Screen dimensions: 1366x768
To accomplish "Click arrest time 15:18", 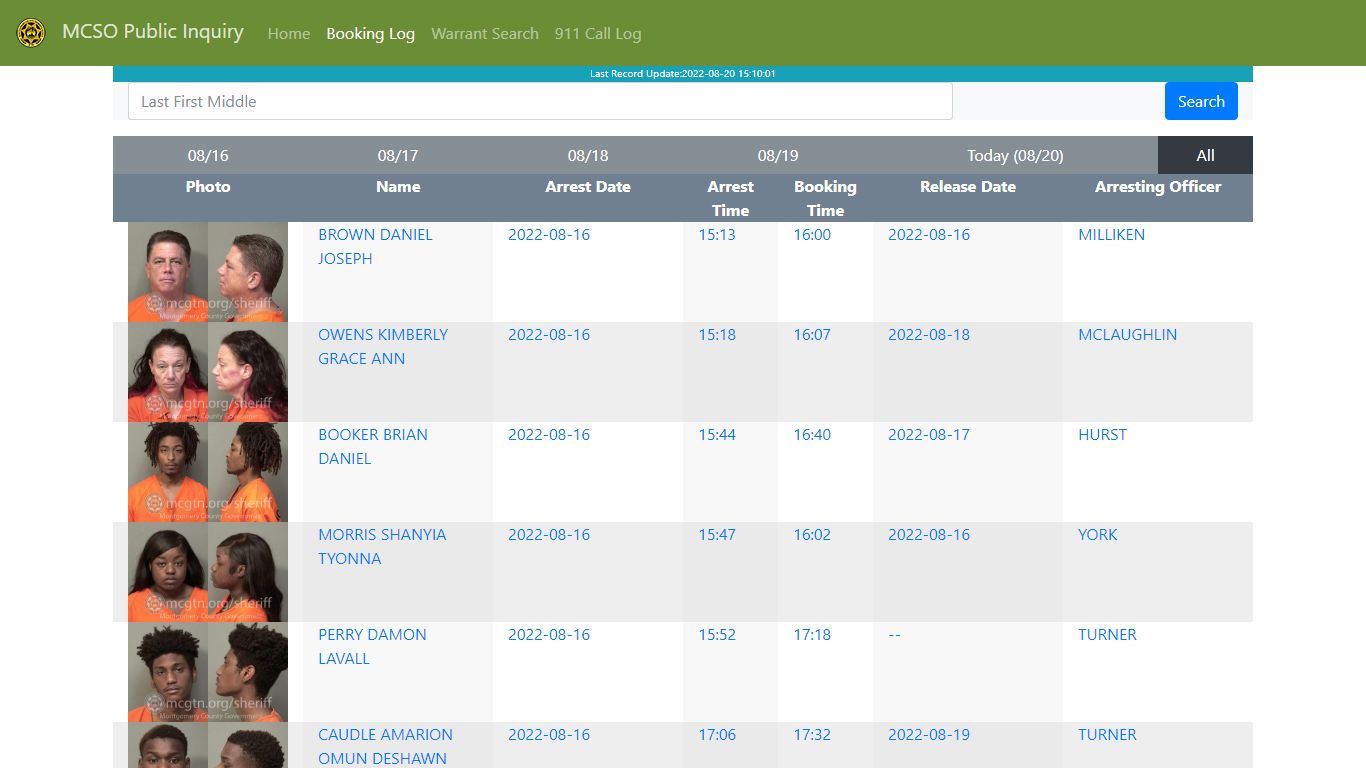I will coord(717,334).
